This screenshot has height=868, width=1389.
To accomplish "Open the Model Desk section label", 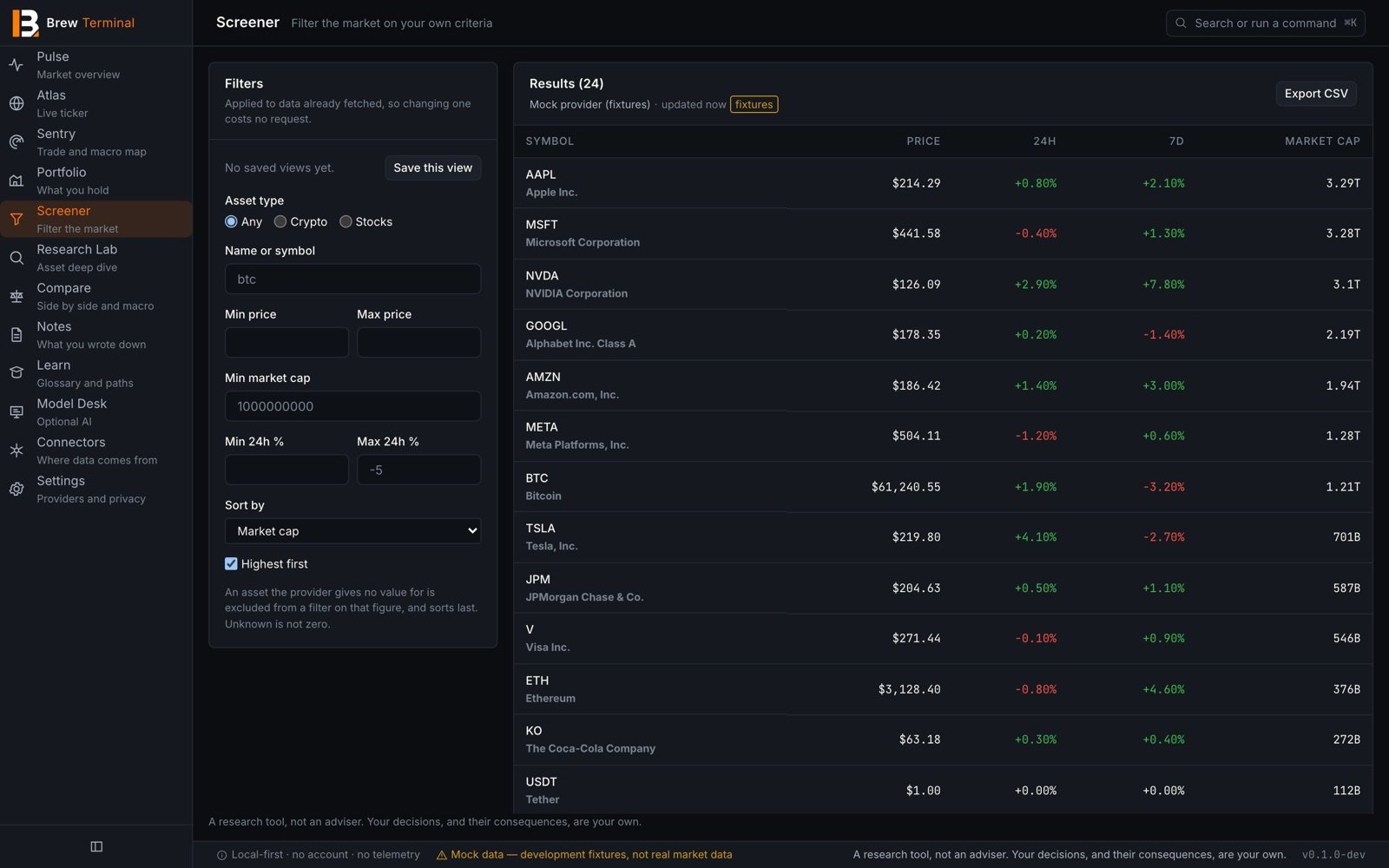I will [72, 404].
